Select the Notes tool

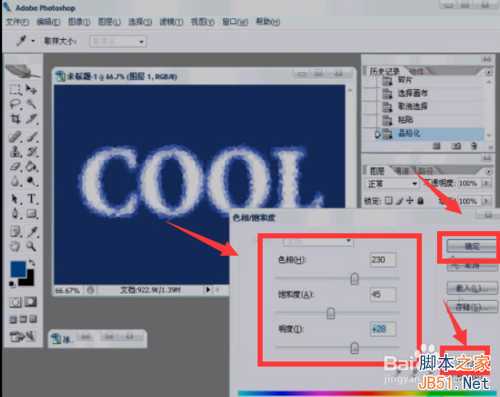[15, 231]
